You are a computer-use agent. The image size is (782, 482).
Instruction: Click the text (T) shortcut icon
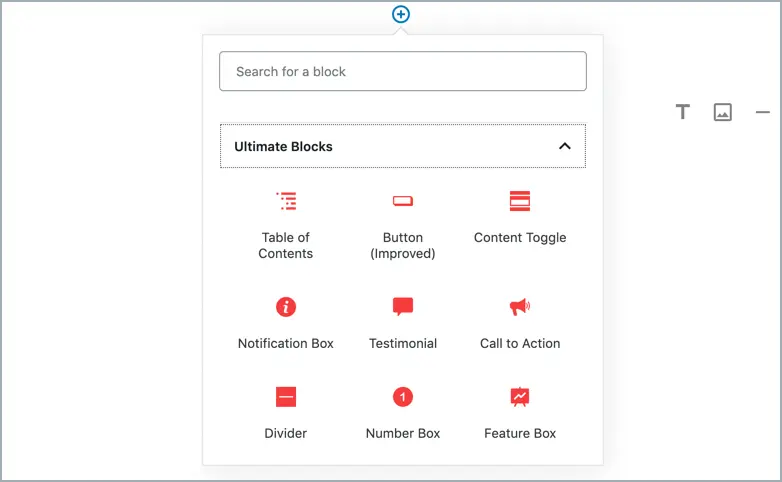point(683,112)
